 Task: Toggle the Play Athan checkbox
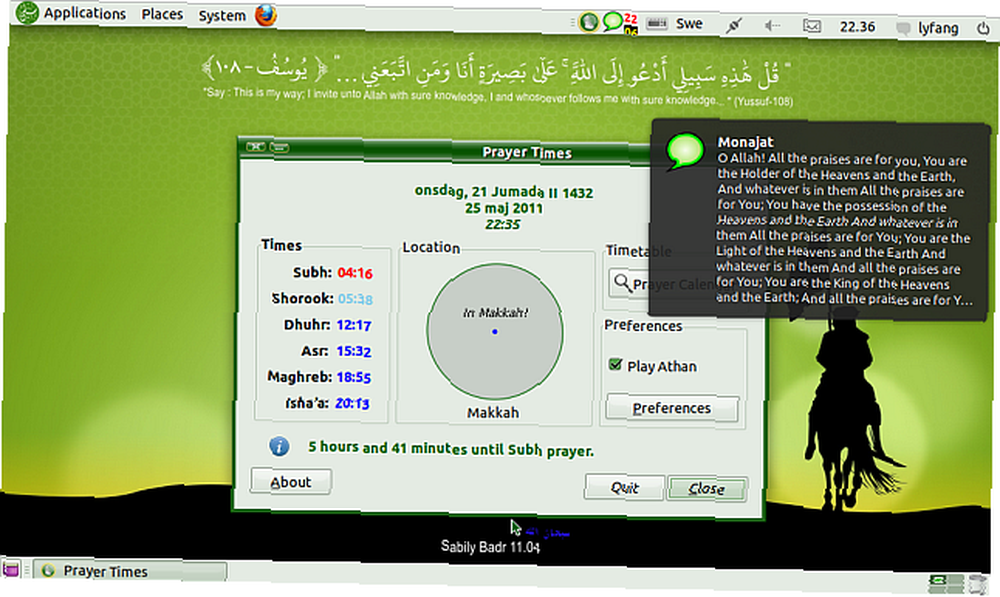pos(615,365)
